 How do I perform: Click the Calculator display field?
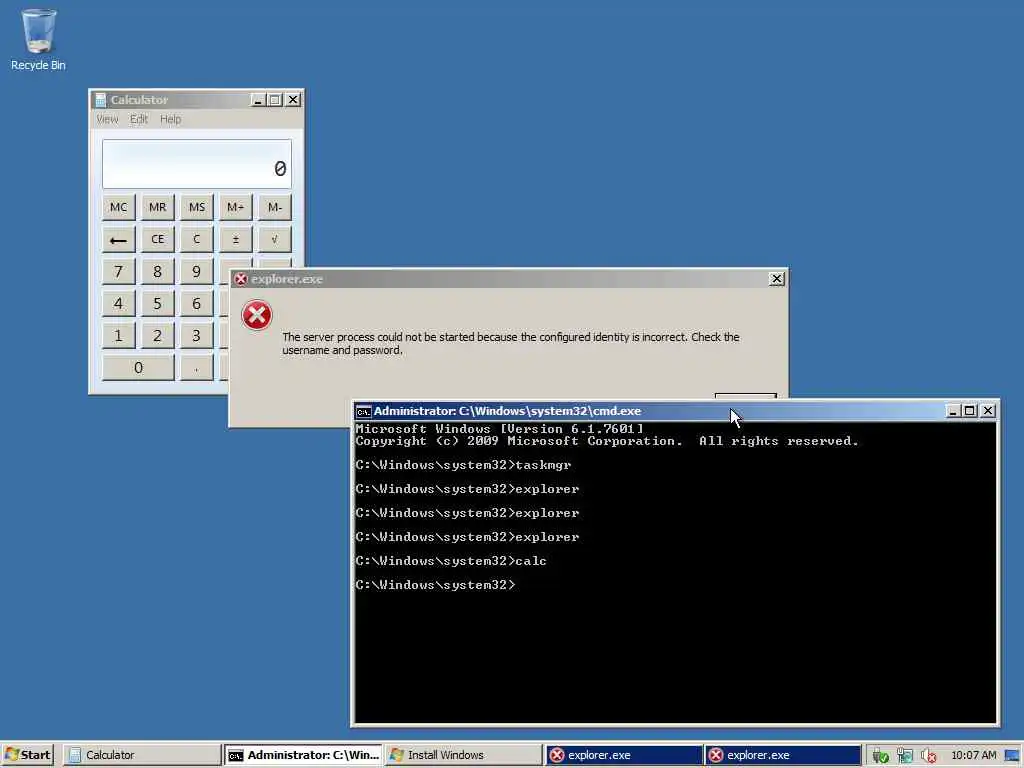tap(197, 163)
